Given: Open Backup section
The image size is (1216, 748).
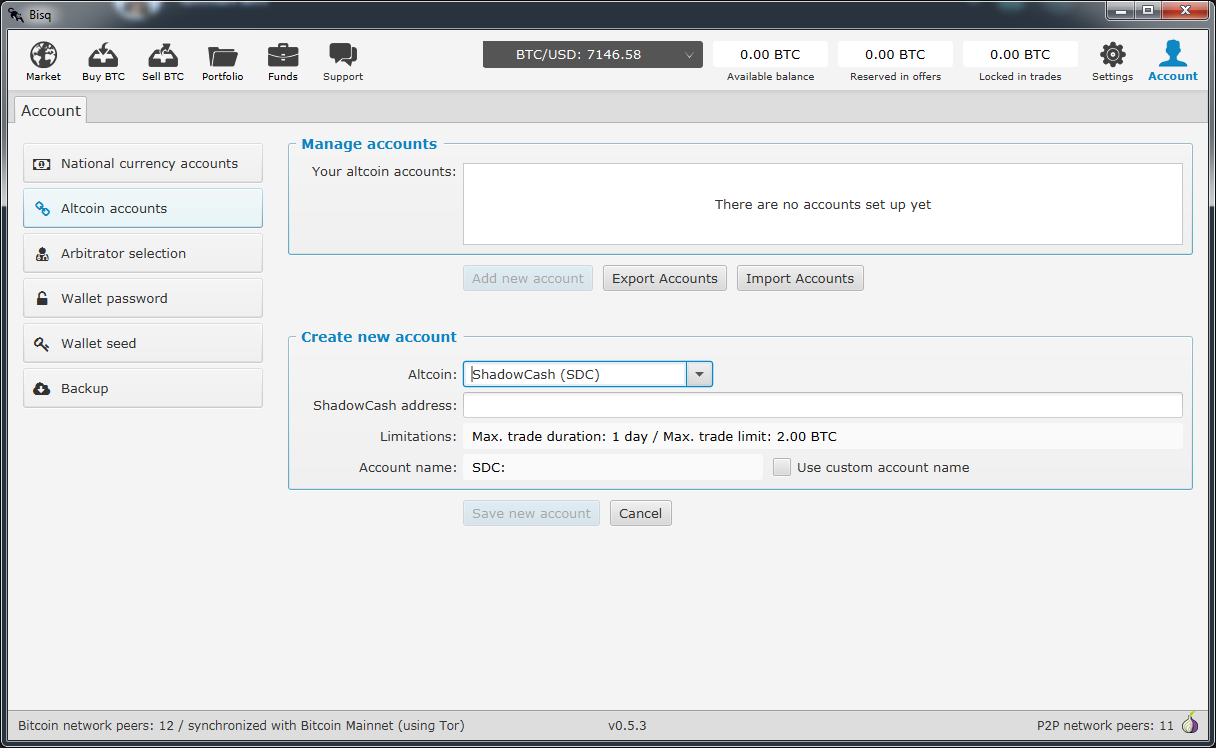Looking at the screenshot, I should [143, 388].
